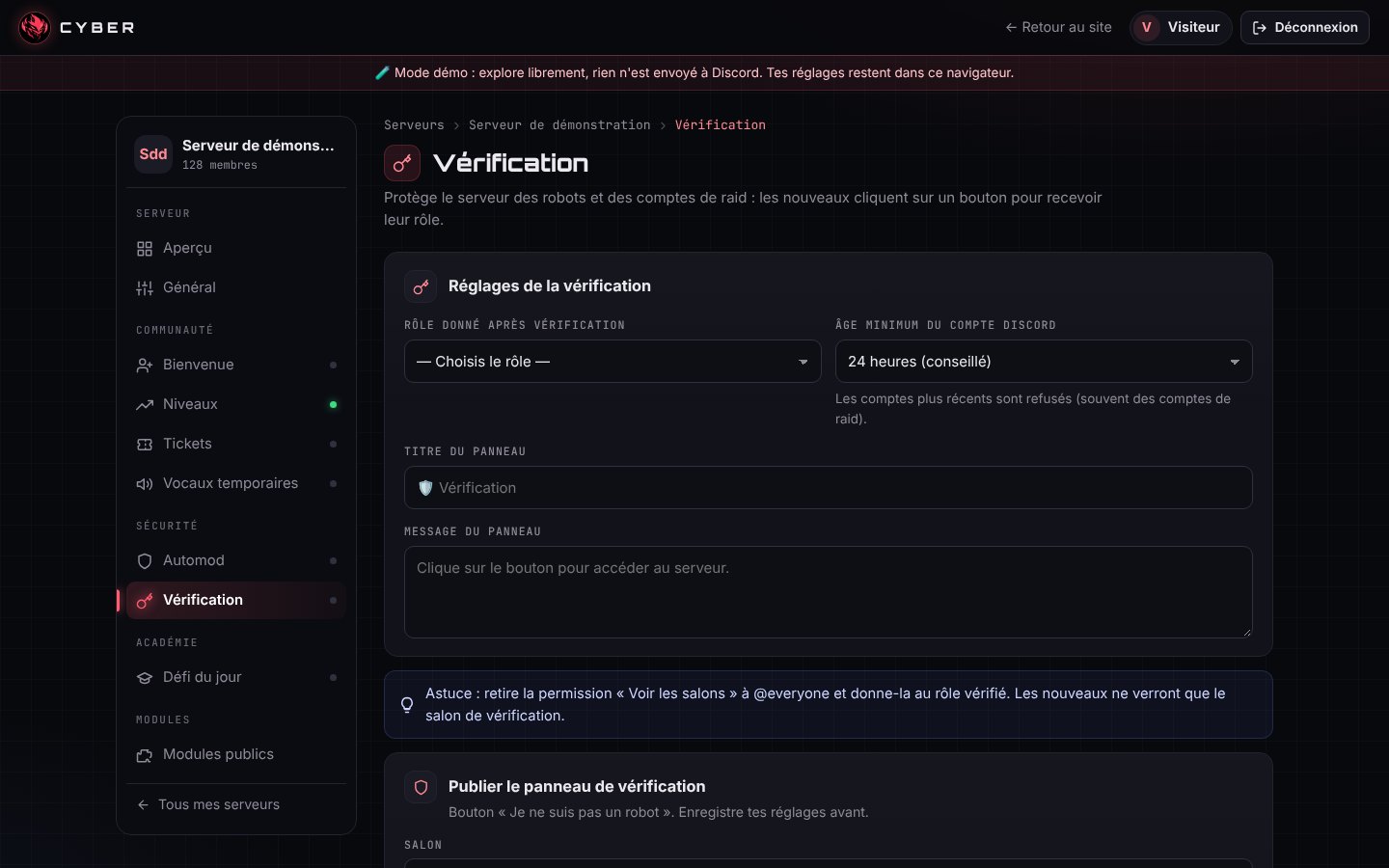Screen dimensions: 1389x868
Task: Click the '128 membres' text
Action: pos(220,166)
